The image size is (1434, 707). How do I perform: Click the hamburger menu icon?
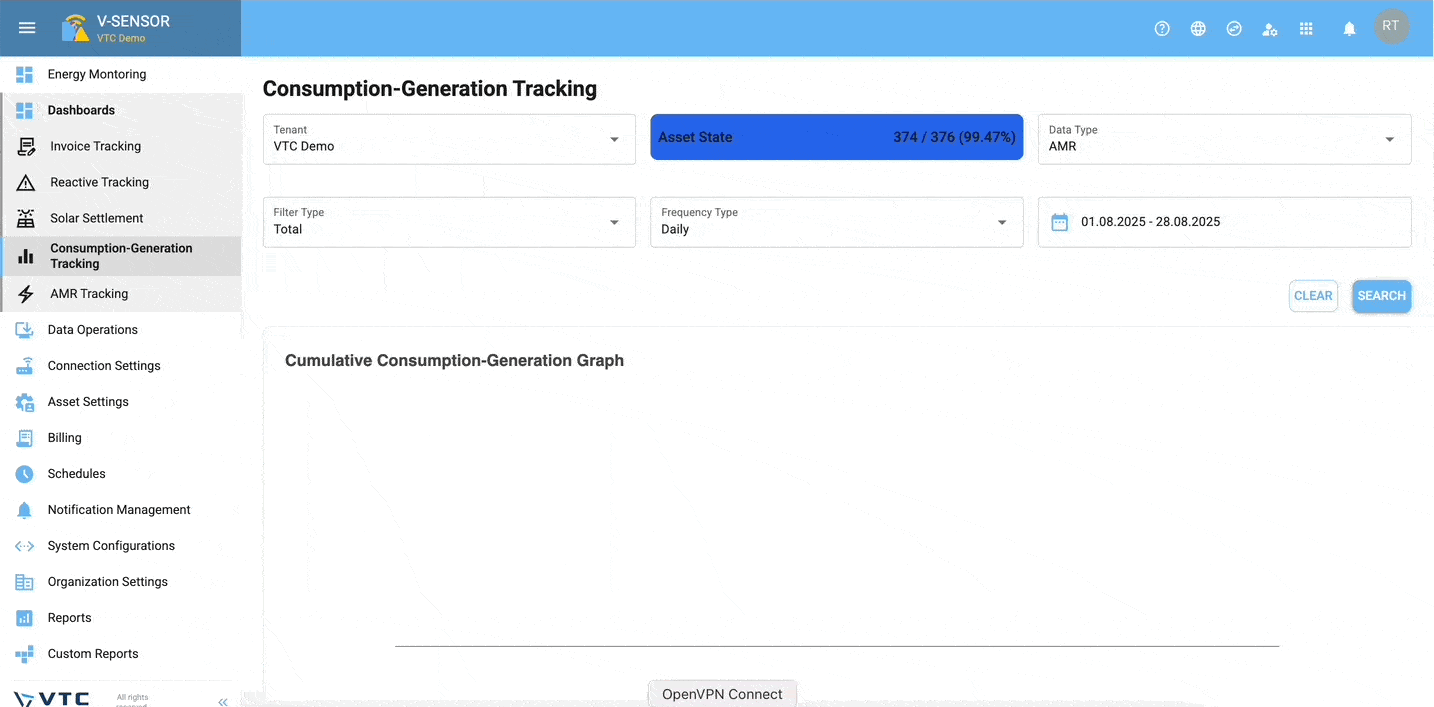[x=27, y=28]
